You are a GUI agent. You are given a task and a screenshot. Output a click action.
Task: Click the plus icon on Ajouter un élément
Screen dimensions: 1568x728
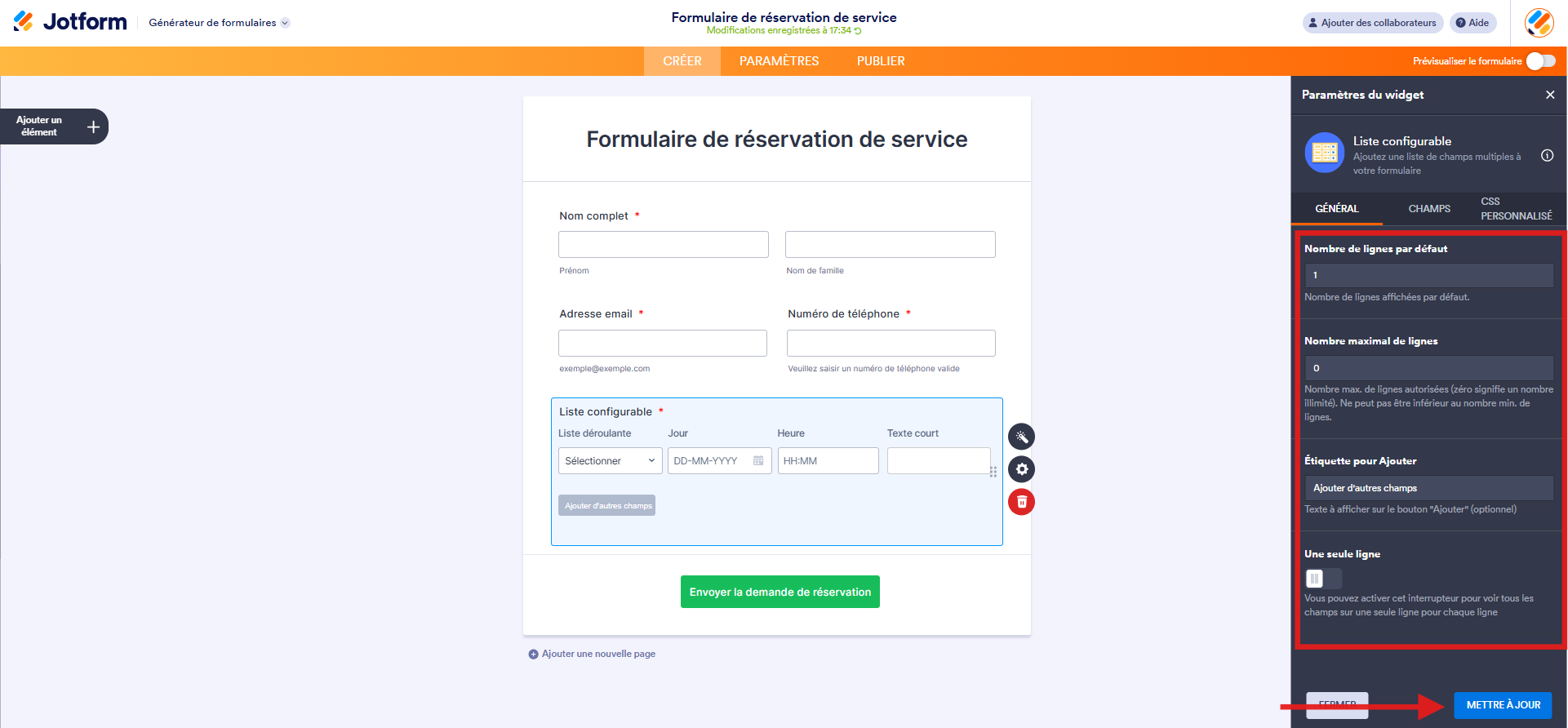pyautogui.click(x=93, y=127)
